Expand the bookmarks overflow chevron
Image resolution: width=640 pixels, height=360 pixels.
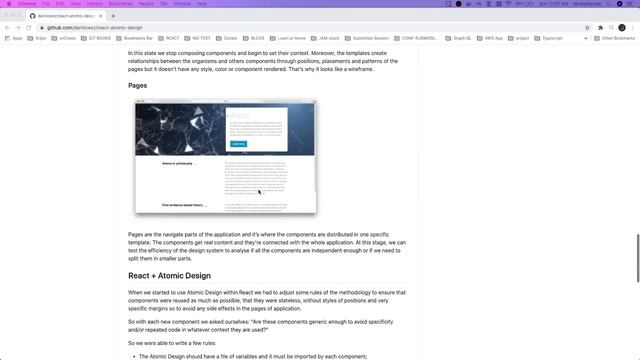click(586, 38)
